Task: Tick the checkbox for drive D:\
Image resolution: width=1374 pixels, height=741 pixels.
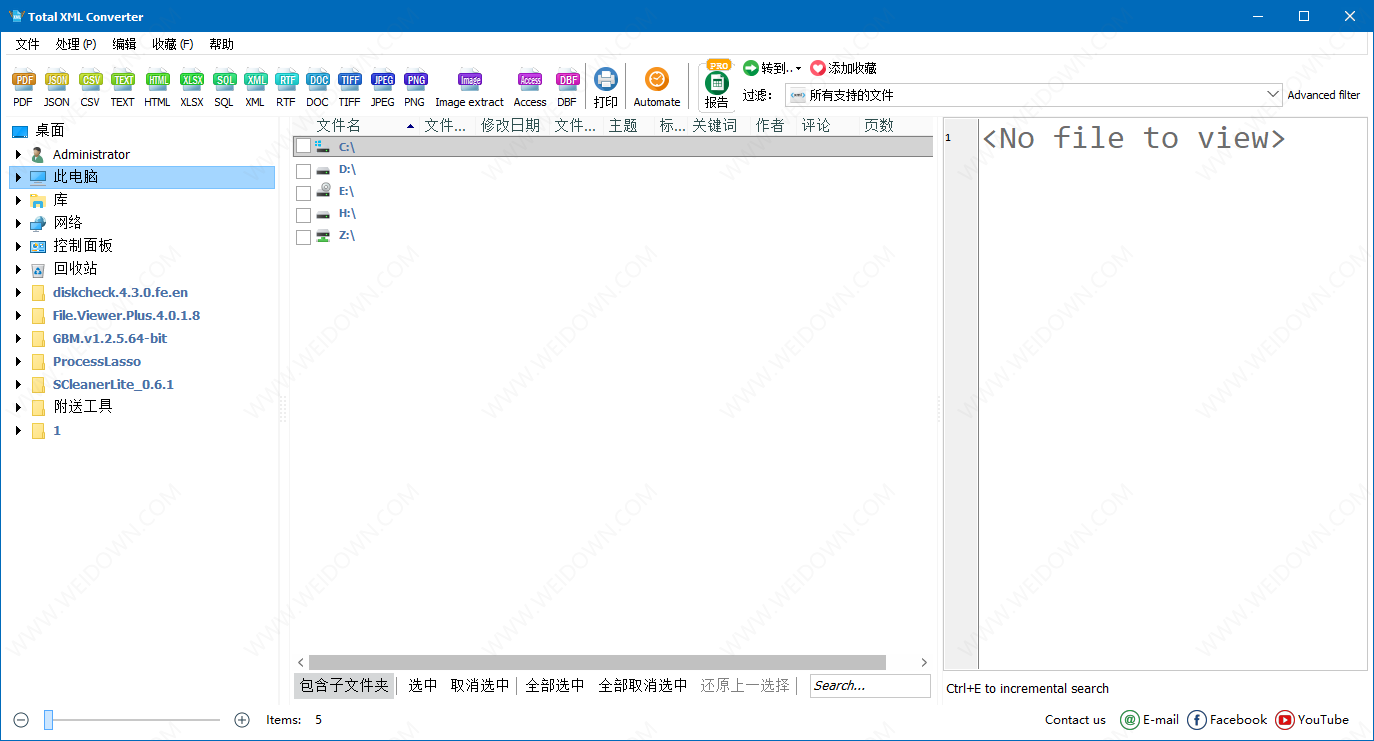Action: [x=303, y=171]
